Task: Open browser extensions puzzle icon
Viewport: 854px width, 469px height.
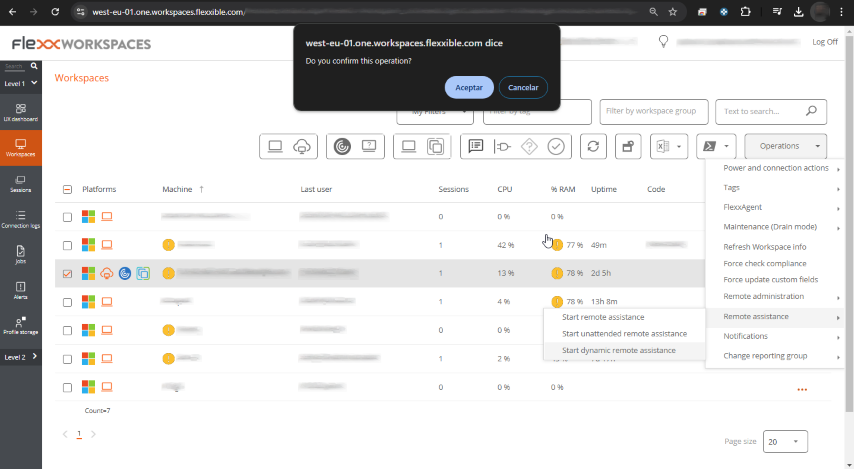Action: (x=746, y=12)
